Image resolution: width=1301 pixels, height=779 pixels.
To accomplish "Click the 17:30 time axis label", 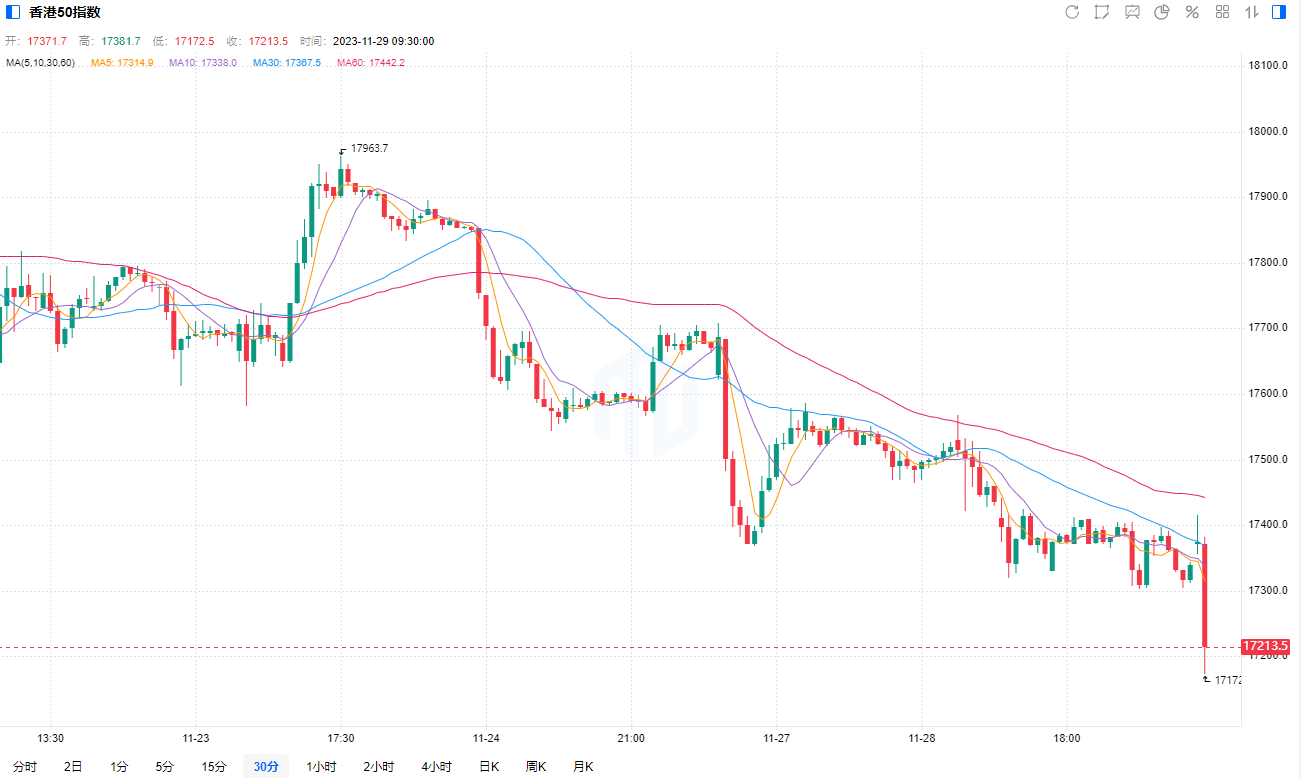I will [x=341, y=738].
